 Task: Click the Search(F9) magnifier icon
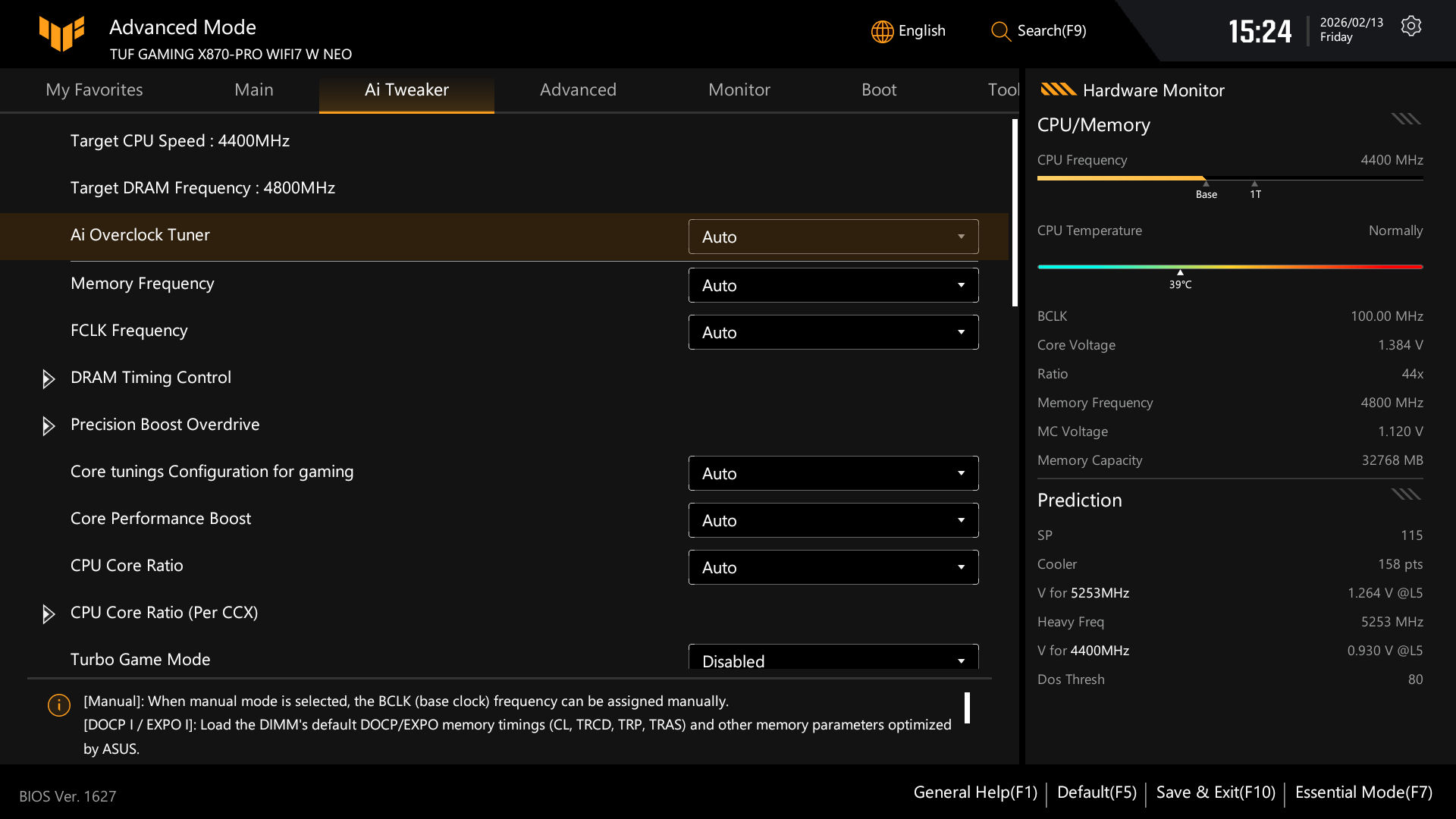tap(1000, 32)
